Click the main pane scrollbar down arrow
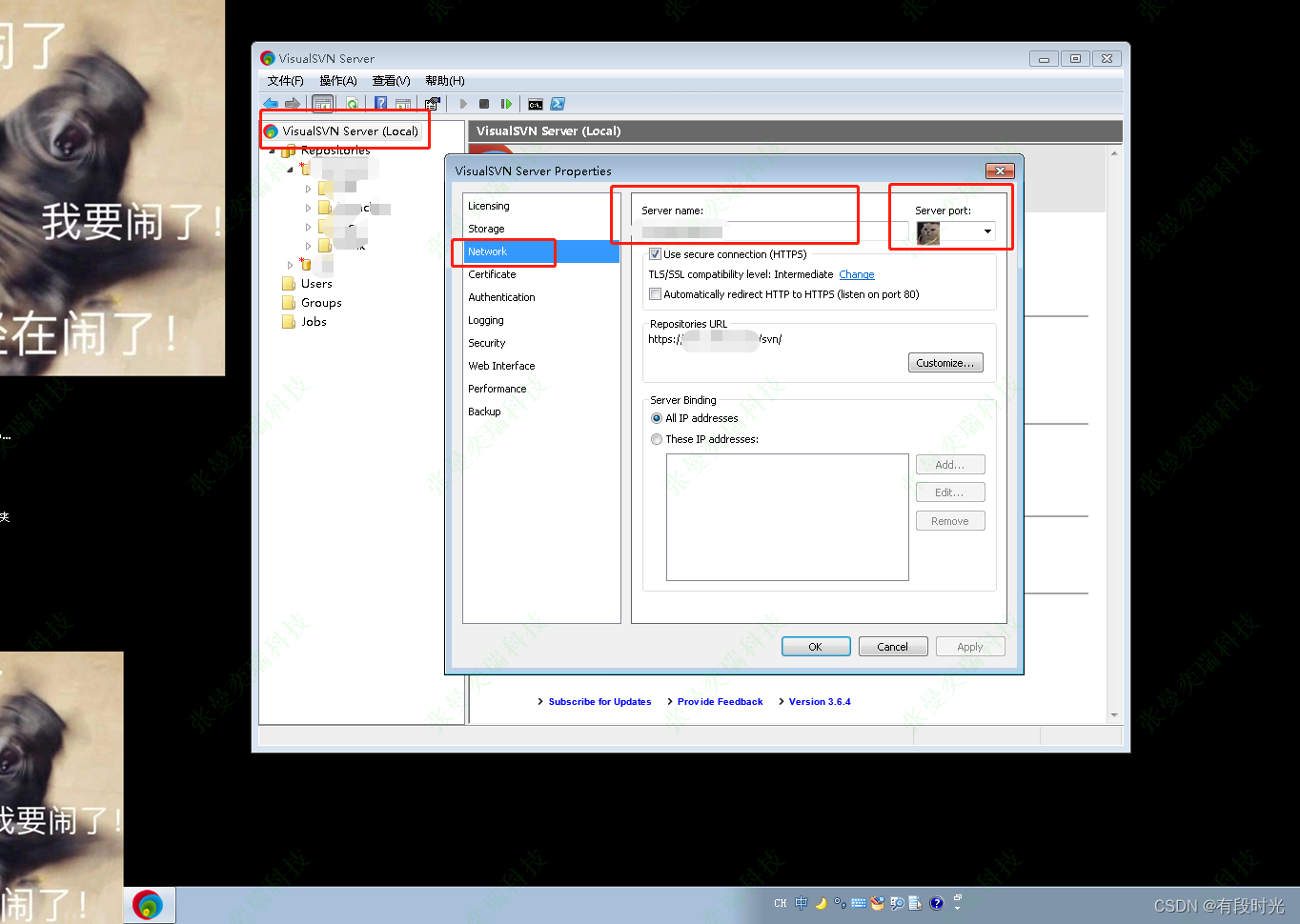Screen dimensions: 1300x924 (1114, 715)
